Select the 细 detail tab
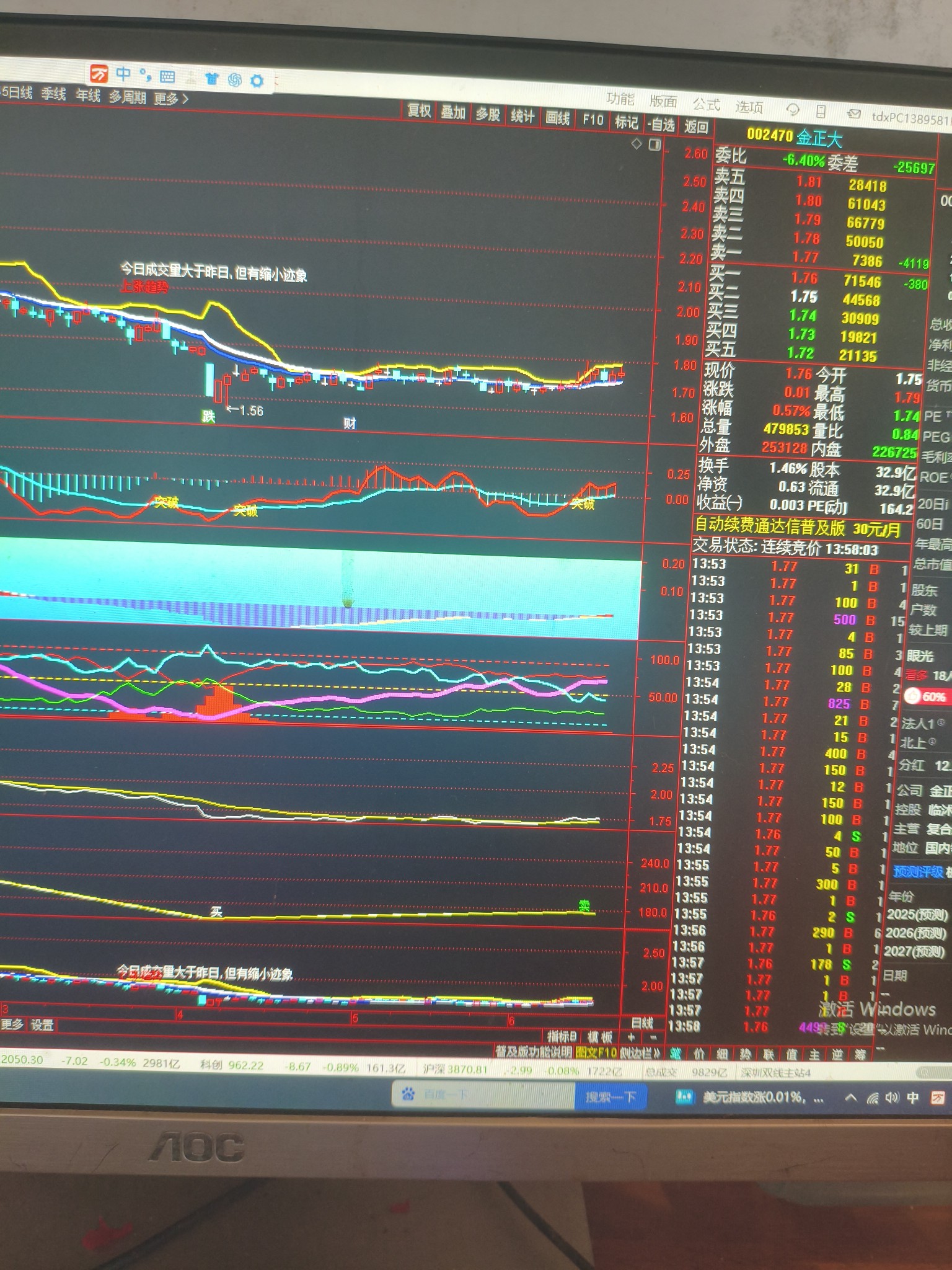 [x=722, y=1054]
